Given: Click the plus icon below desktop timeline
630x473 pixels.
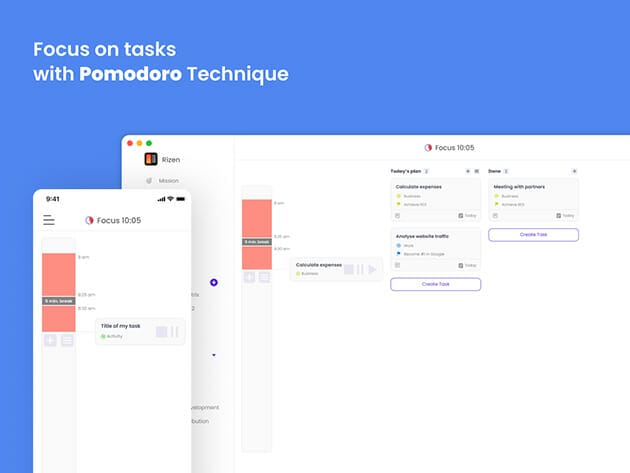Looking at the screenshot, I should click(249, 277).
